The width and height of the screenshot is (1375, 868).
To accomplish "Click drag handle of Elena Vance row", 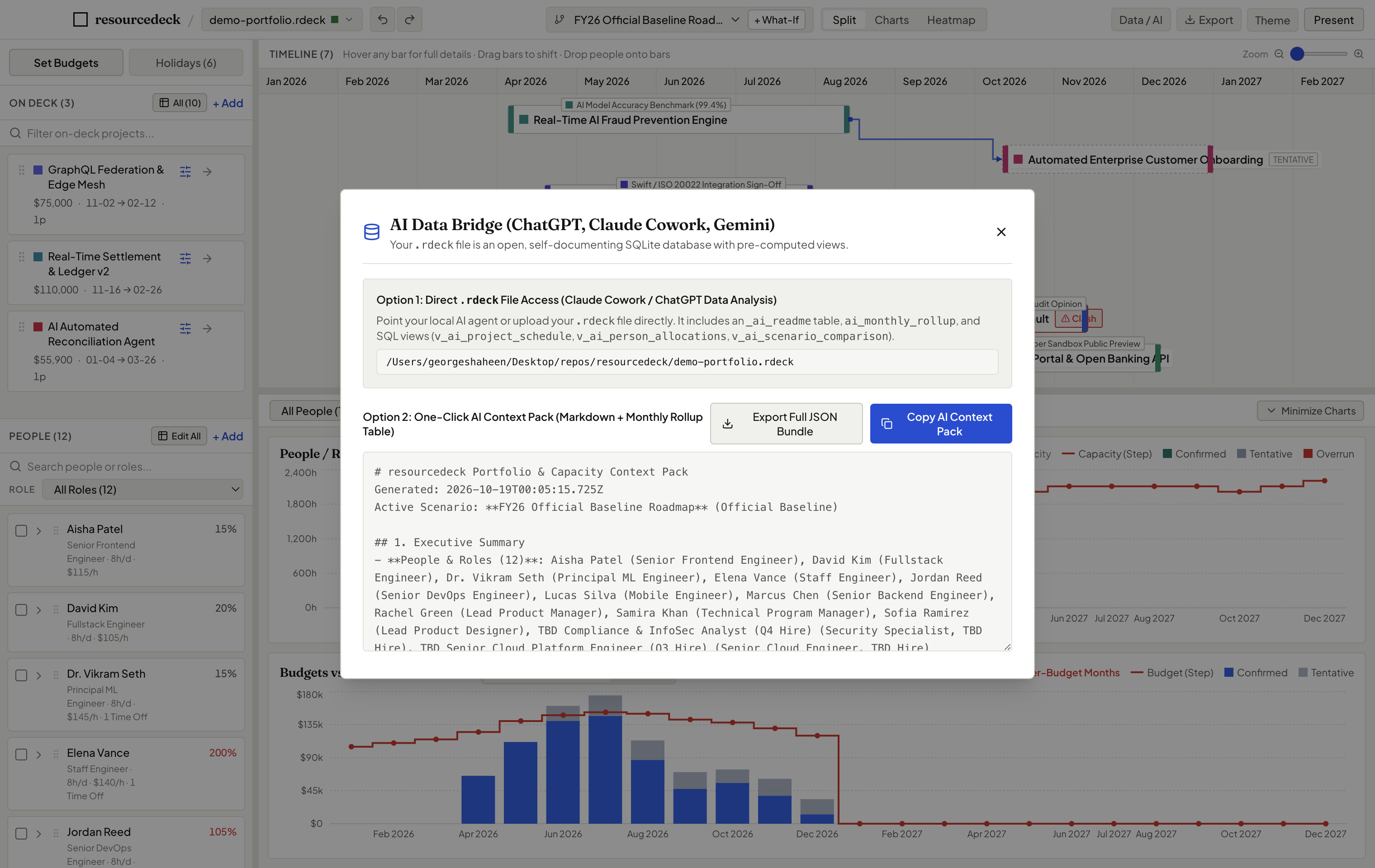I will (56, 755).
